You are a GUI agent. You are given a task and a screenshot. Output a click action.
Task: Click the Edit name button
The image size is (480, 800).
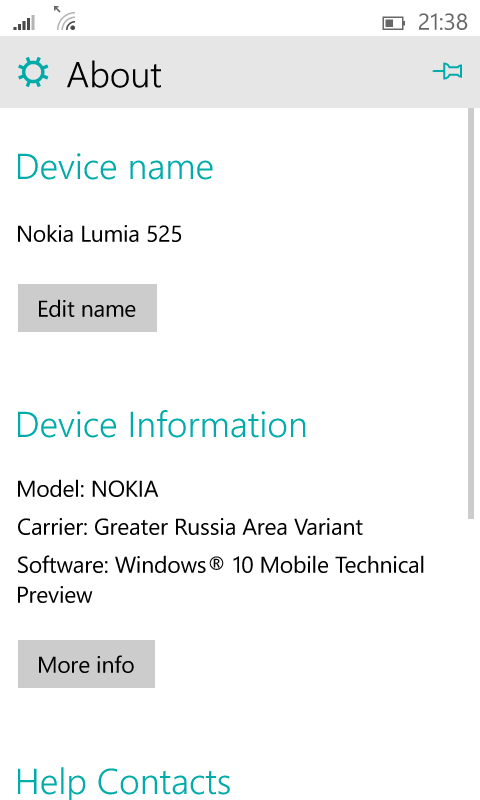[x=87, y=308]
